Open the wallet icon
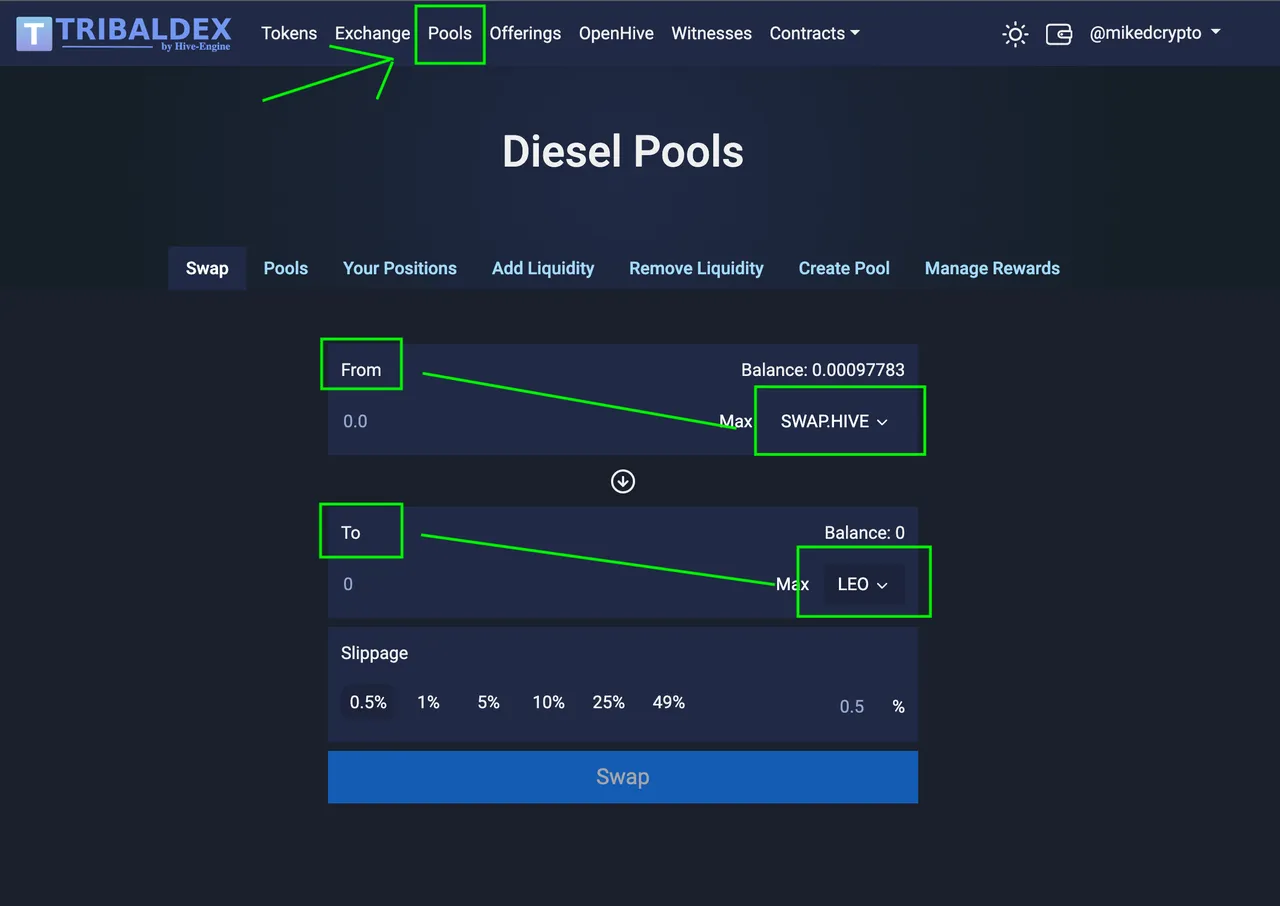Image resolution: width=1280 pixels, height=906 pixels. 1059,34
